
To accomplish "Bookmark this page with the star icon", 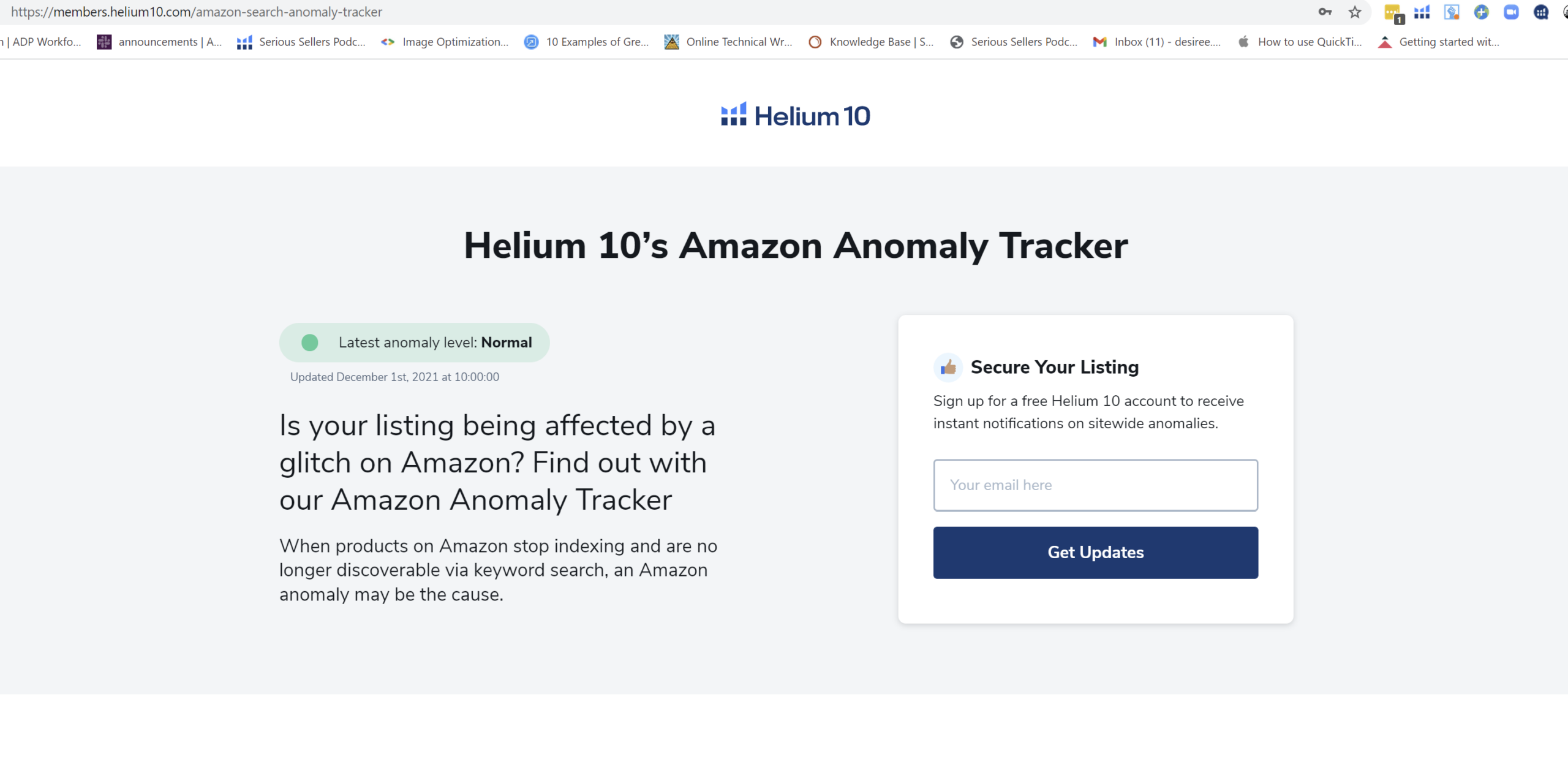I will [x=1355, y=12].
